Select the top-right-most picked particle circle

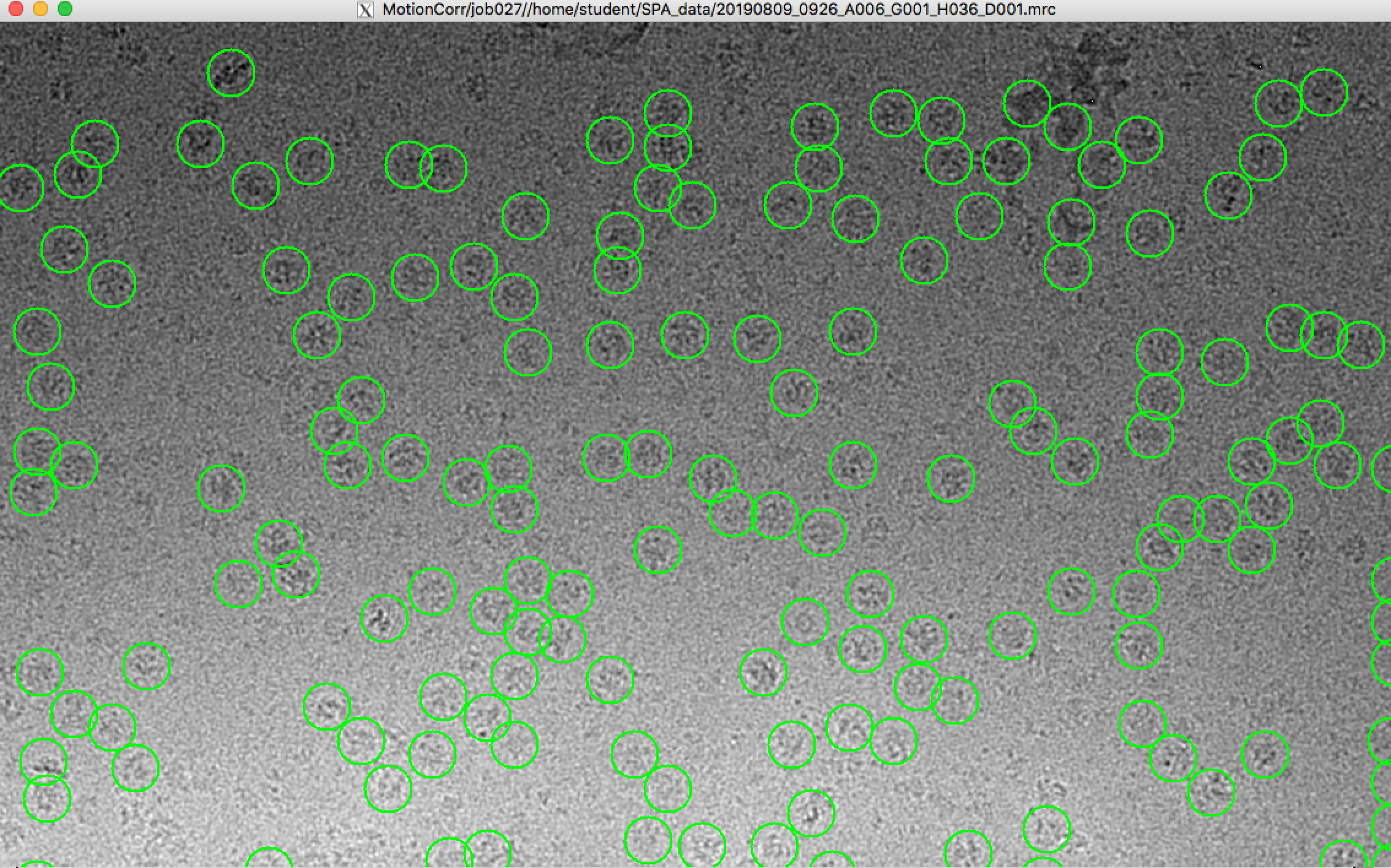(1324, 93)
